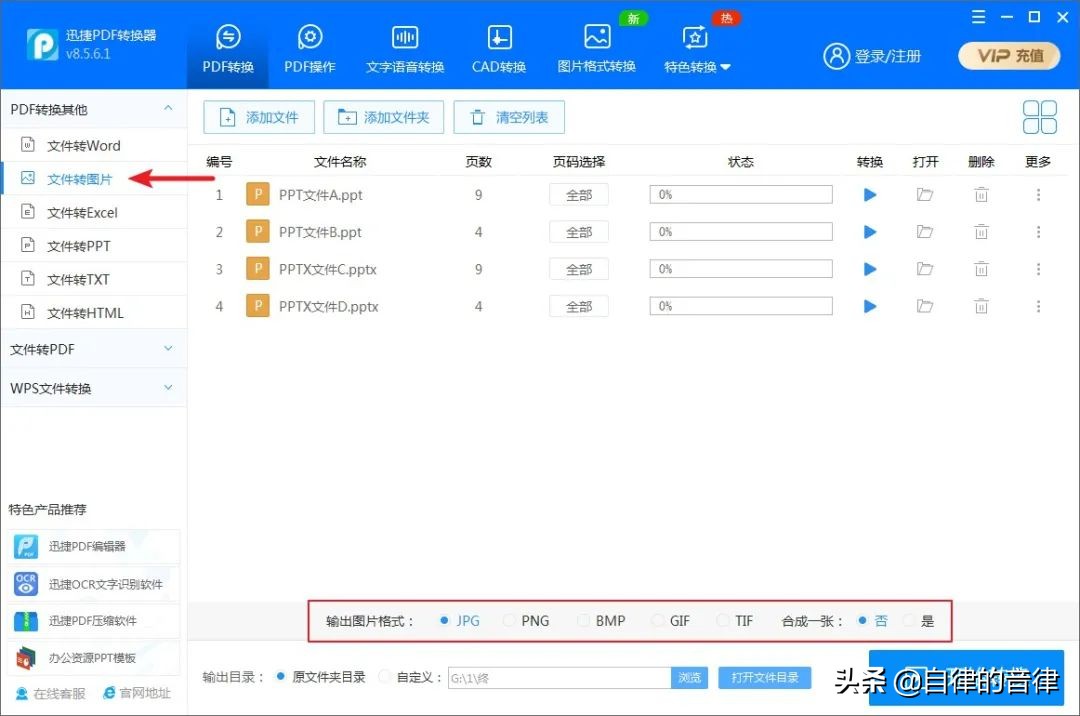Open more options for PPT文件A.ppt
Viewport: 1080px width, 716px height.
coord(1038,195)
